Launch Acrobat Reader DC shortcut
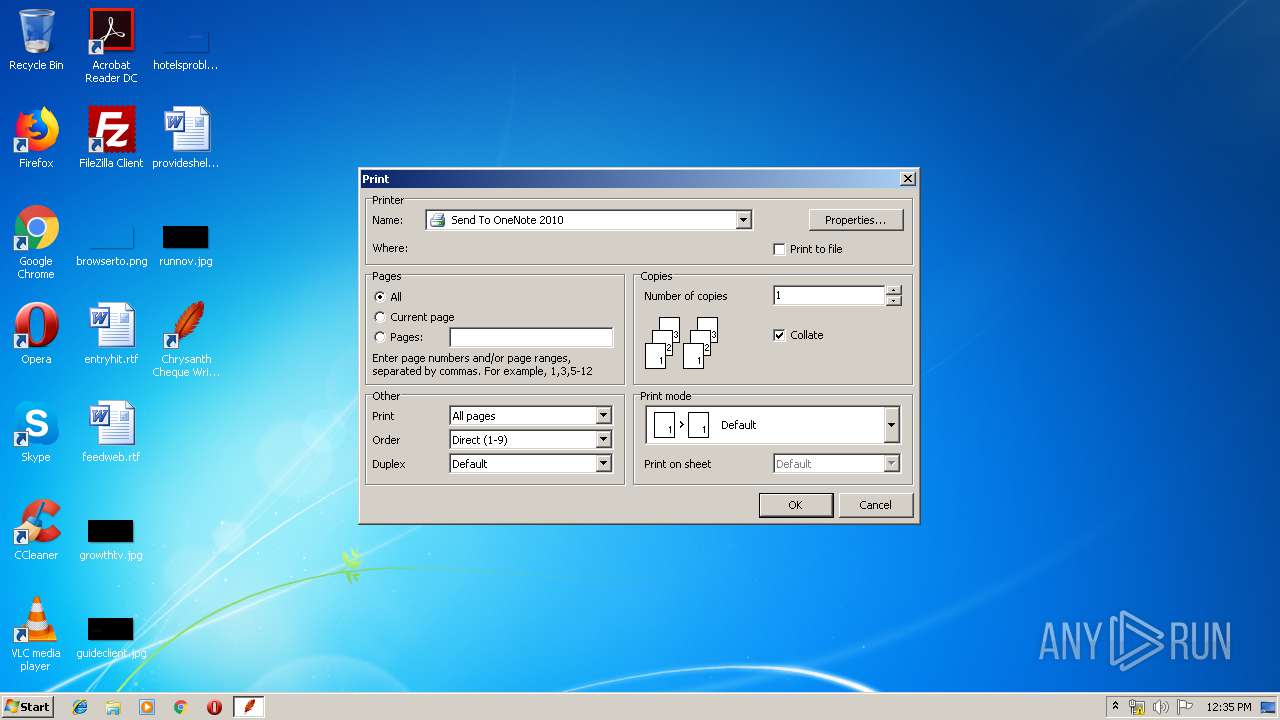This screenshot has width=1280, height=720. click(111, 47)
